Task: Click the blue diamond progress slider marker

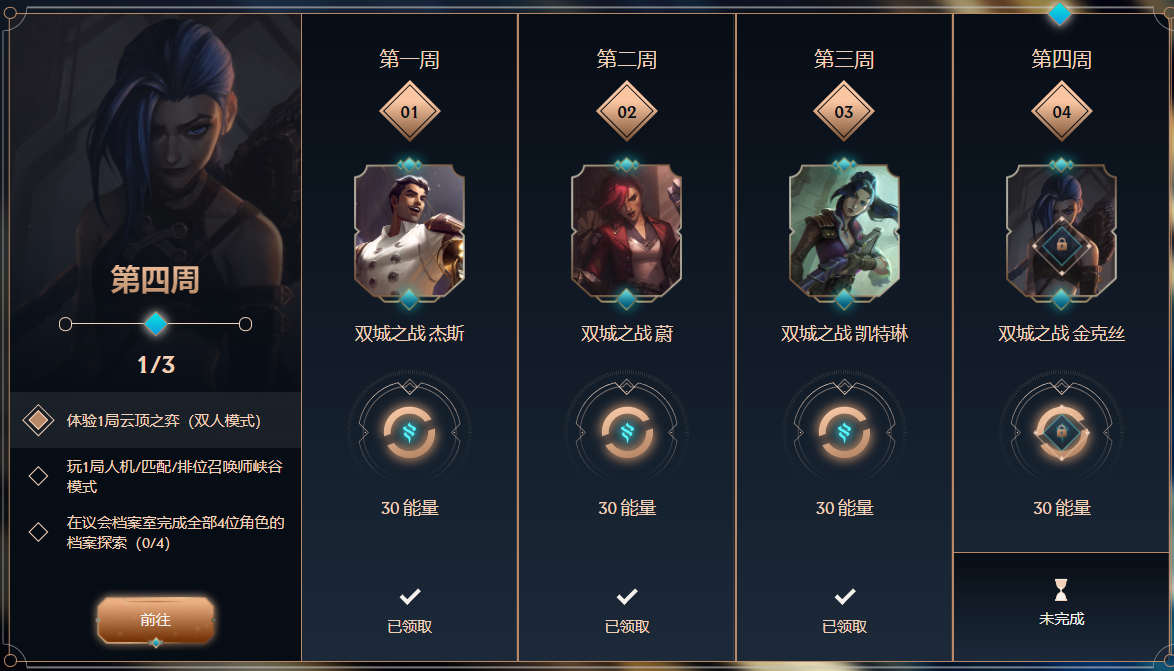Action: click(x=156, y=324)
